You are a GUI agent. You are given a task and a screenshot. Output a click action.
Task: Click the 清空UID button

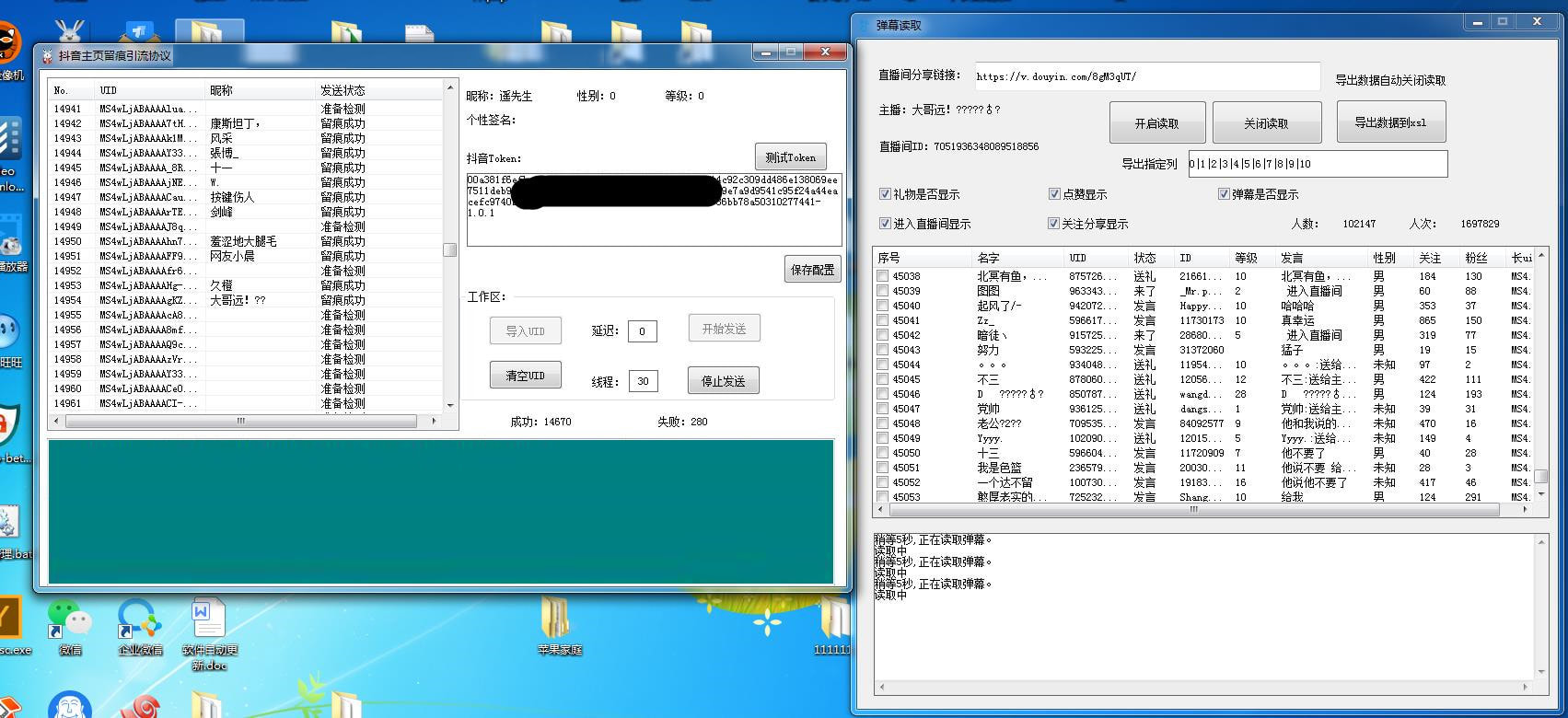click(525, 376)
